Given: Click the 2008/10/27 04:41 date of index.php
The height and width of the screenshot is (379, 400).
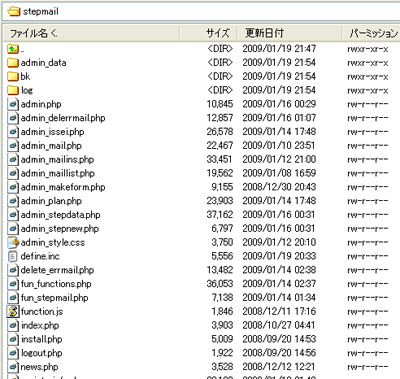Looking at the screenshot, I should point(279,326).
